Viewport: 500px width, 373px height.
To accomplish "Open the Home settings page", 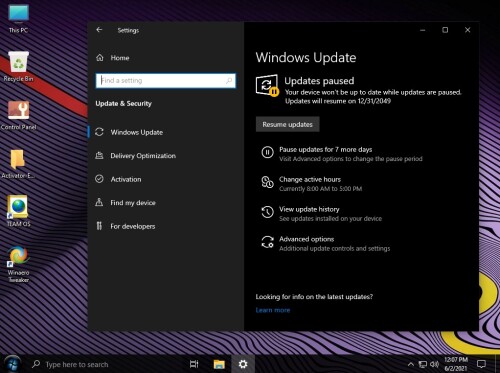I will [120, 58].
